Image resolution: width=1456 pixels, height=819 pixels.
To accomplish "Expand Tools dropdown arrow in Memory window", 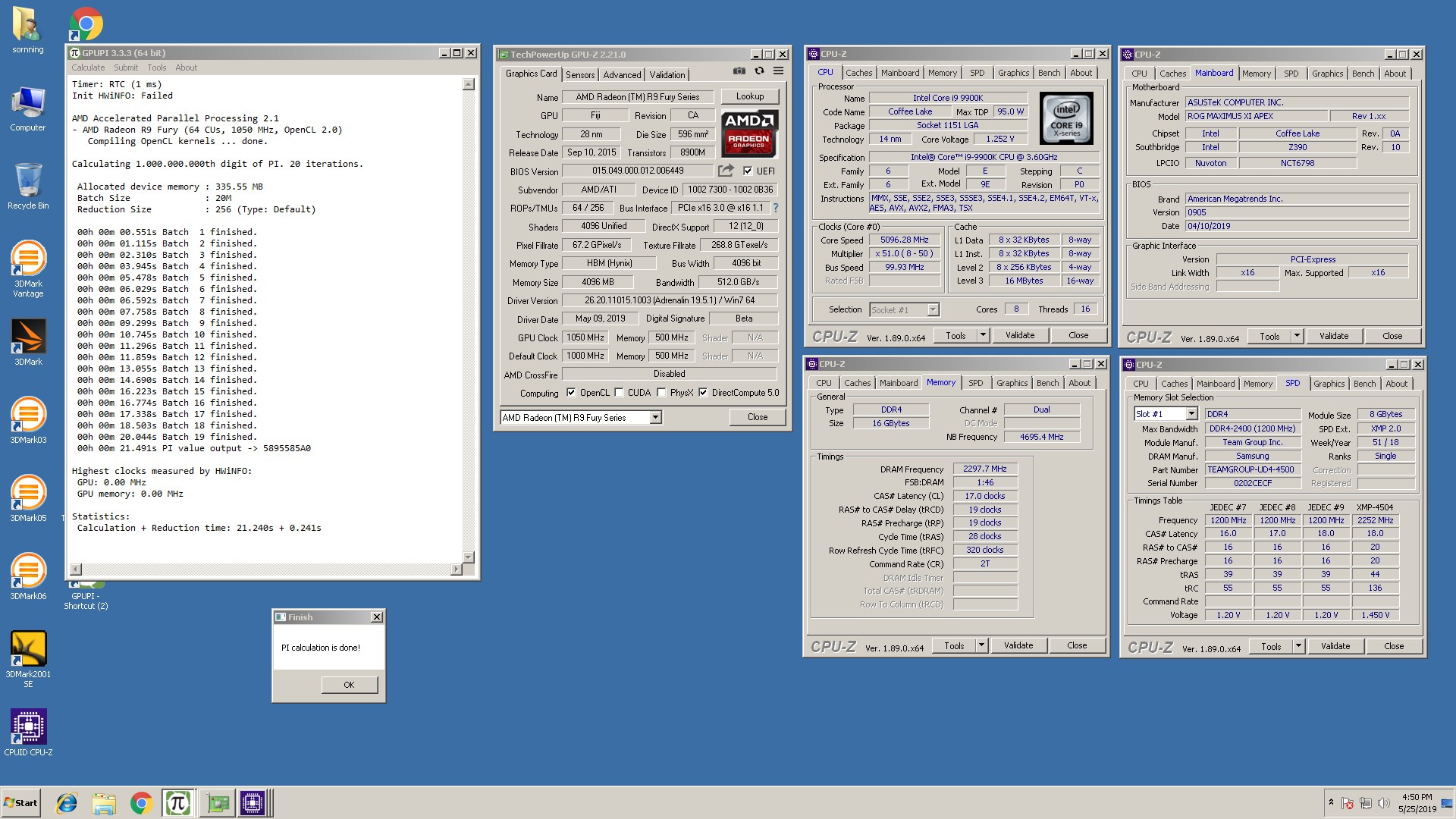I will click(x=981, y=645).
